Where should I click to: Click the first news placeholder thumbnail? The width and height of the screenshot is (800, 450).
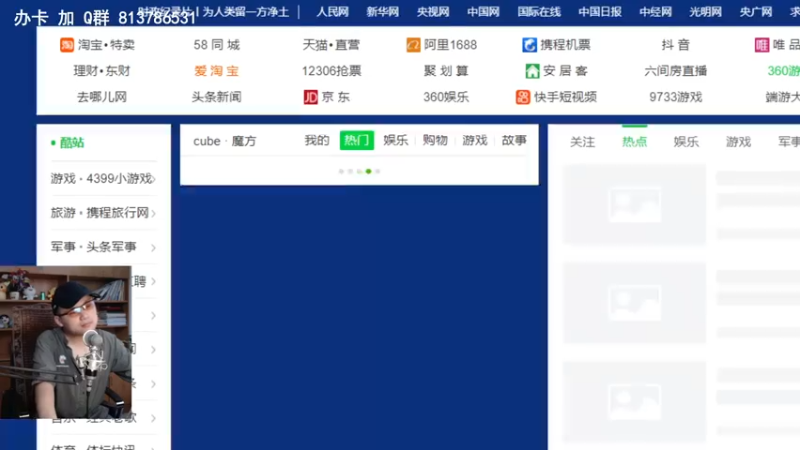pos(635,205)
